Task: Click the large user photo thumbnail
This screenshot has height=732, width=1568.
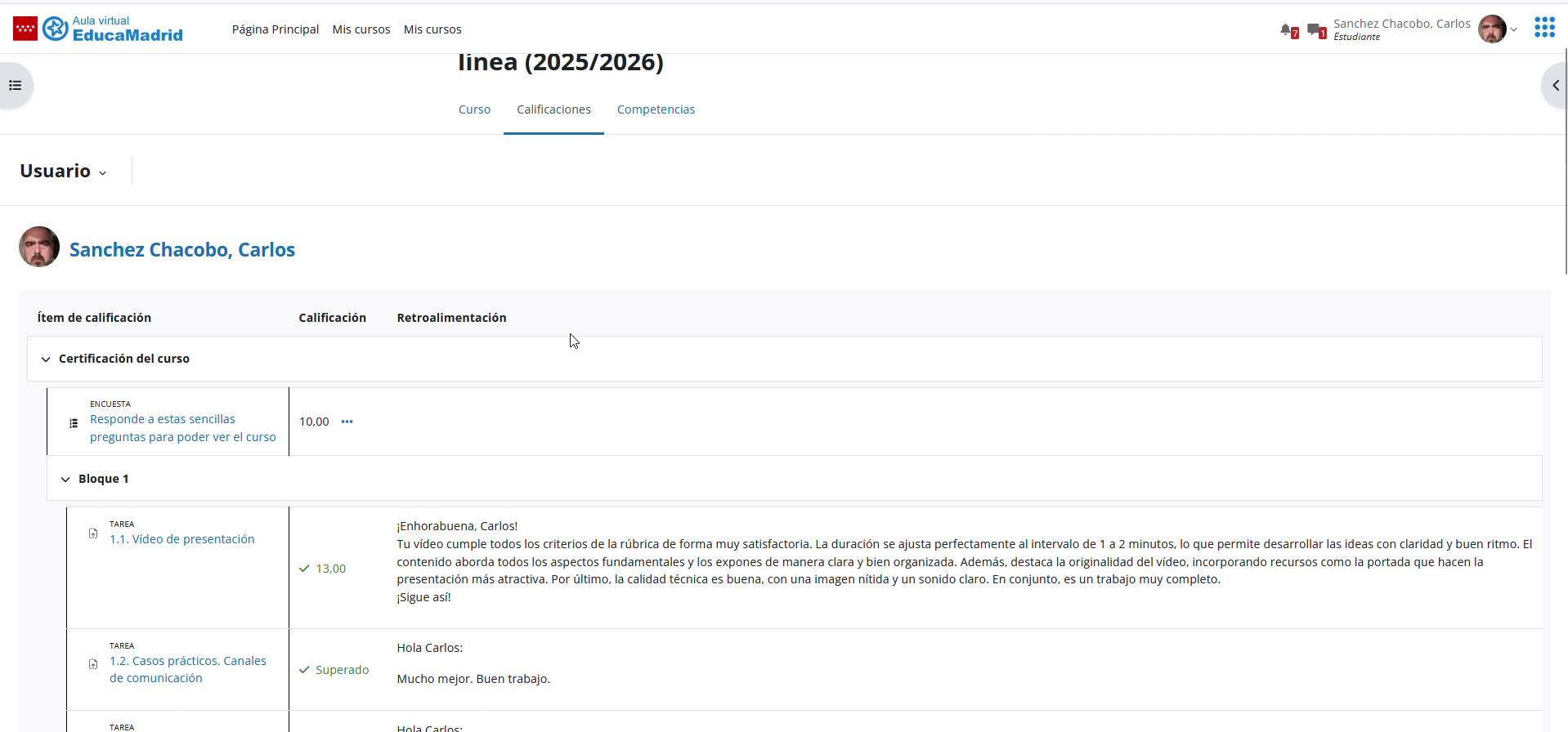Action: point(39,247)
